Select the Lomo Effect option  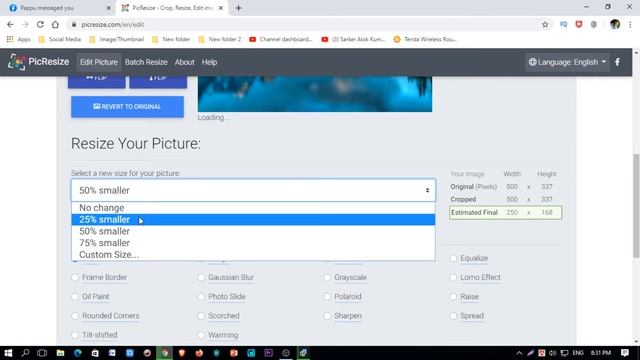click(453, 277)
